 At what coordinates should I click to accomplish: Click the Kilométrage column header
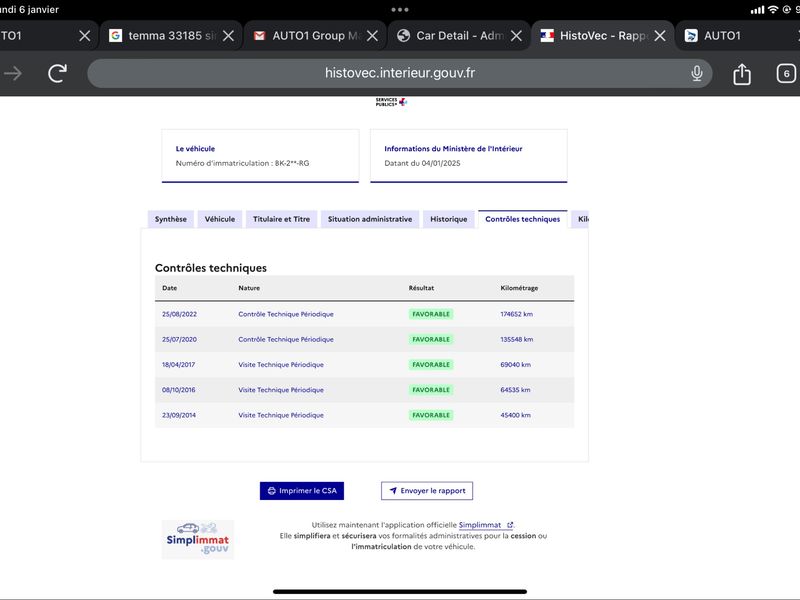[x=519, y=288]
